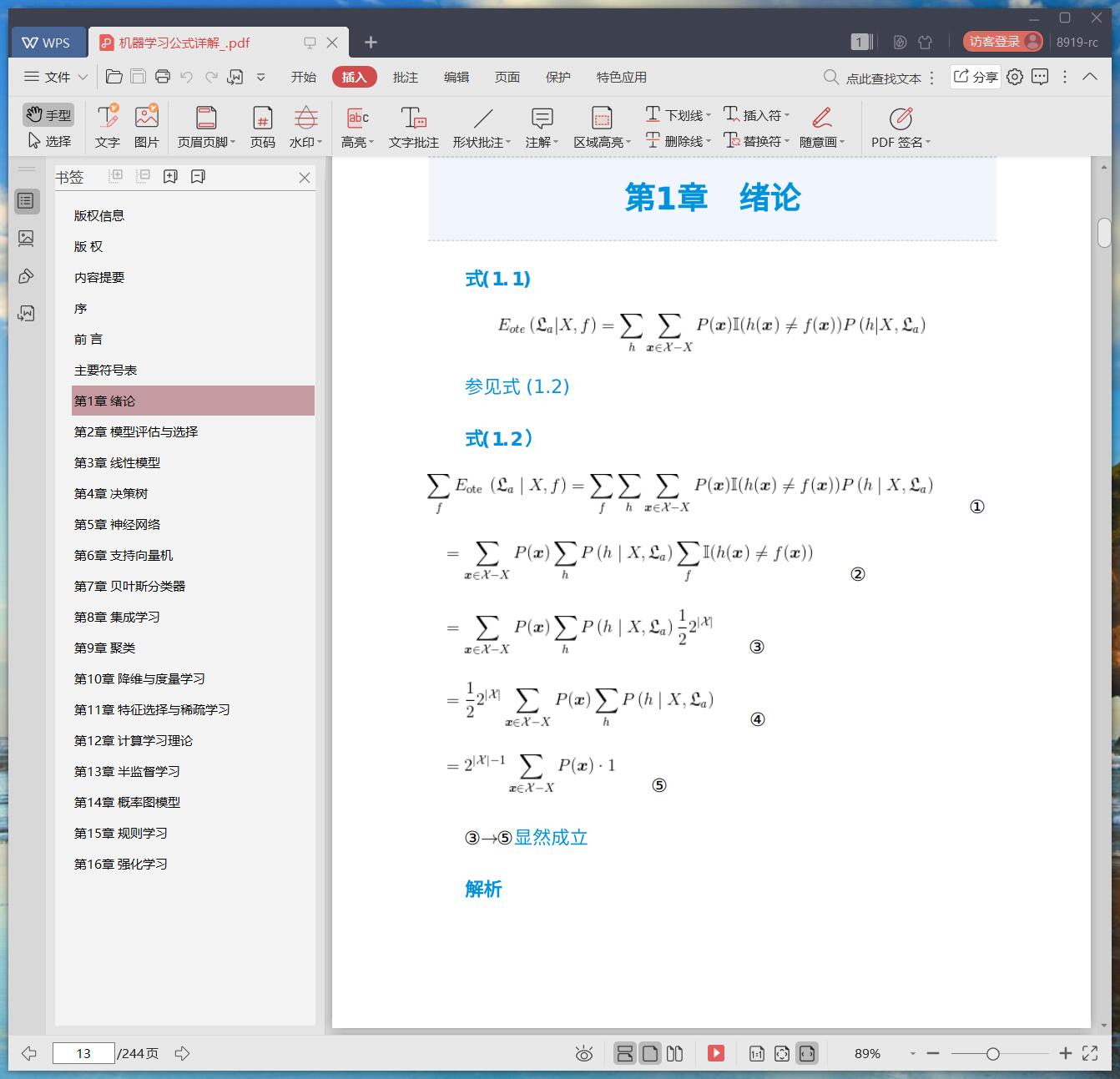Open the zoom percentage dropdown
Image resolution: width=1120 pixels, height=1079 pixels.
[912, 1054]
